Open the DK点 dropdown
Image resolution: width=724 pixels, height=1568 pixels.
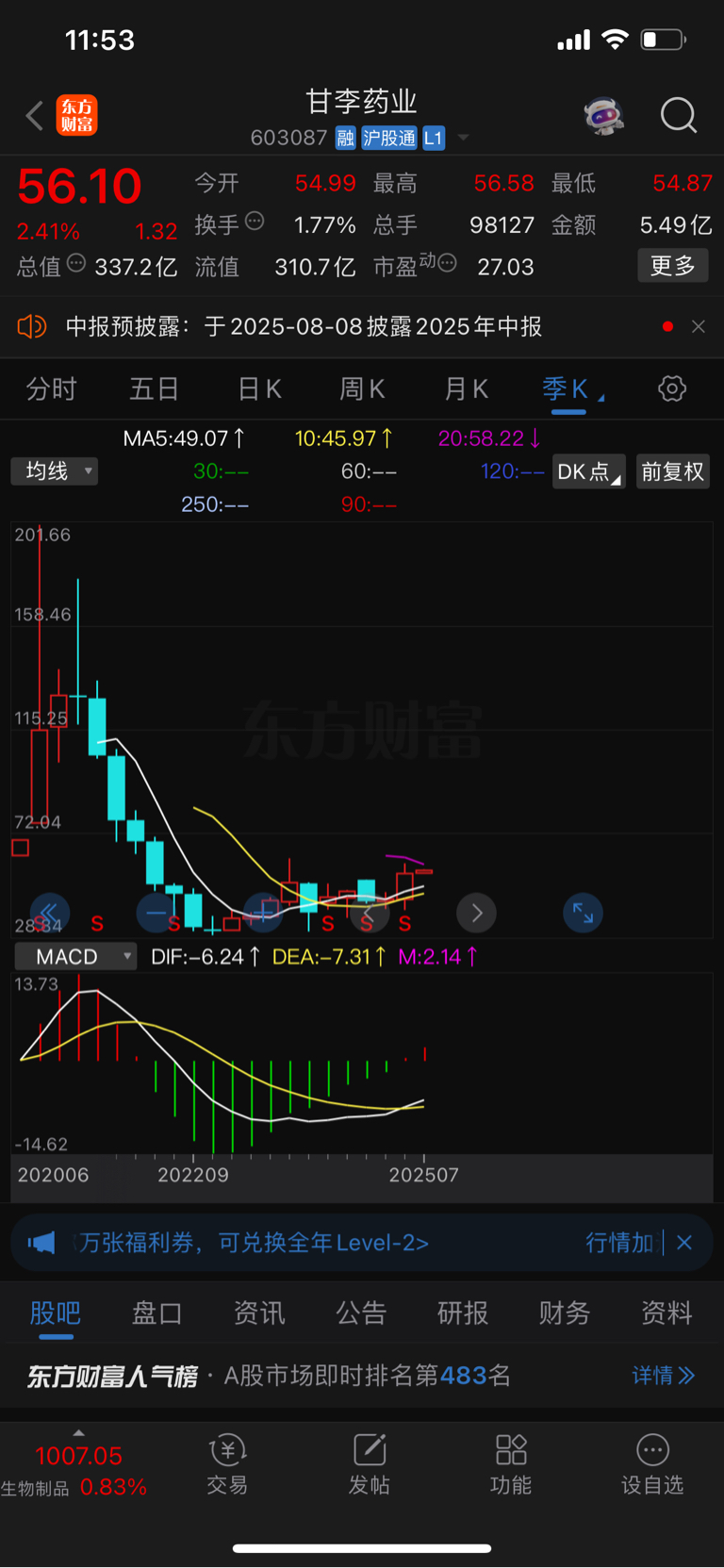588,471
